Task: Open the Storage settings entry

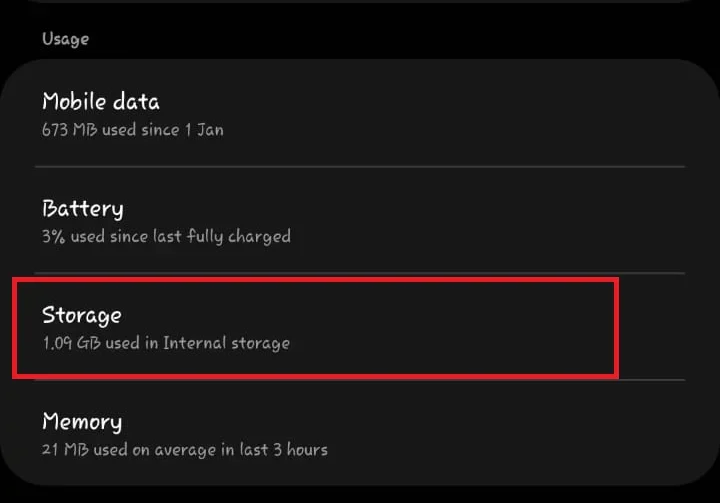Action: [315, 328]
